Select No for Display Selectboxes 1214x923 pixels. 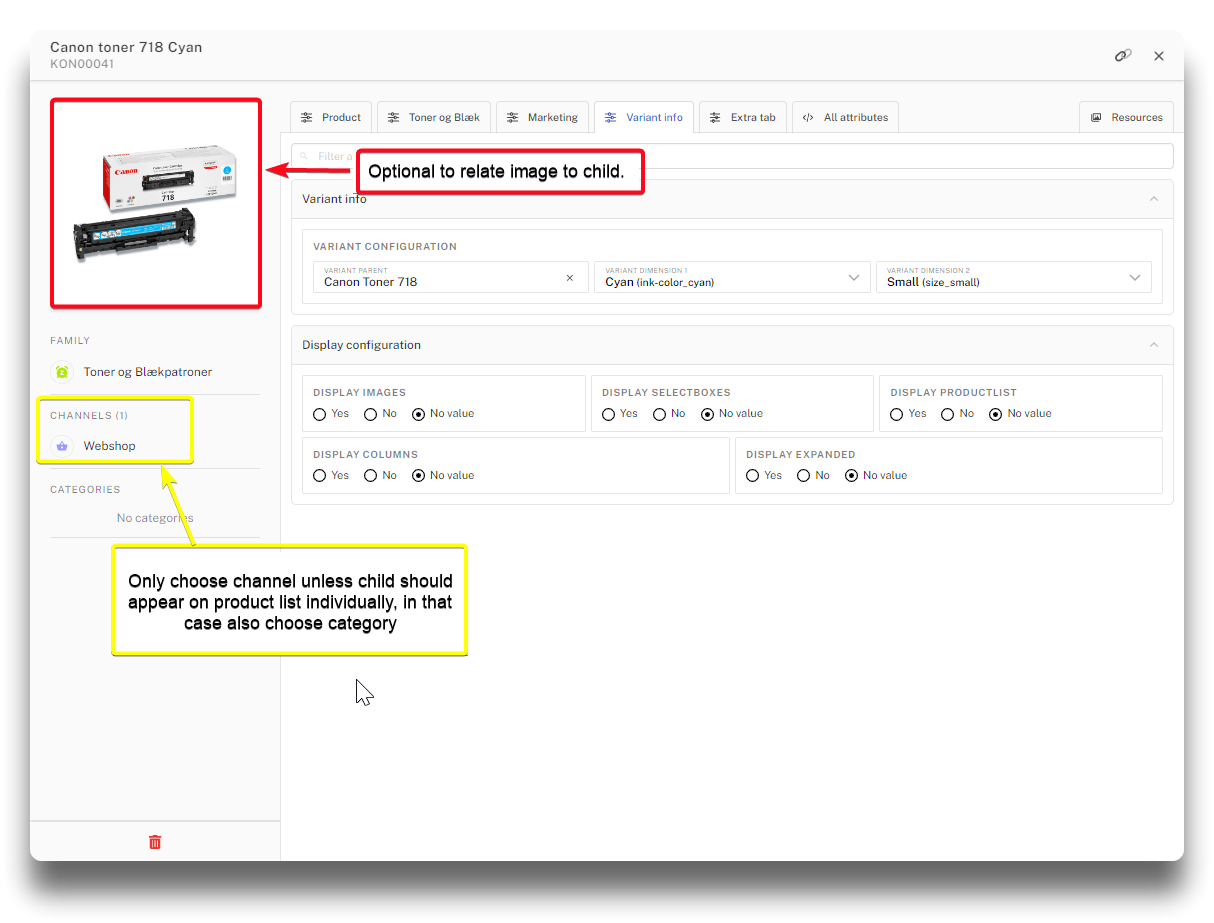tap(658, 414)
